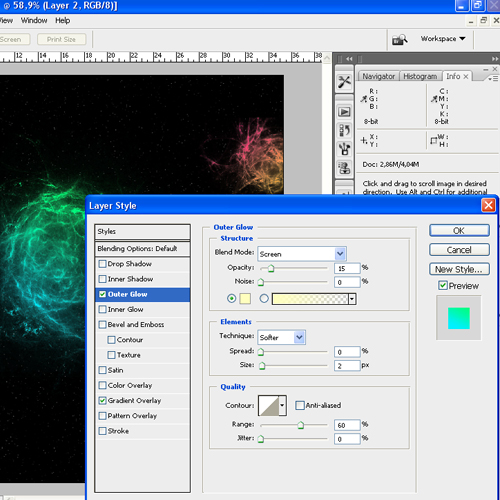Enable the Satin checkbox
The width and height of the screenshot is (500, 500).
coord(102,370)
